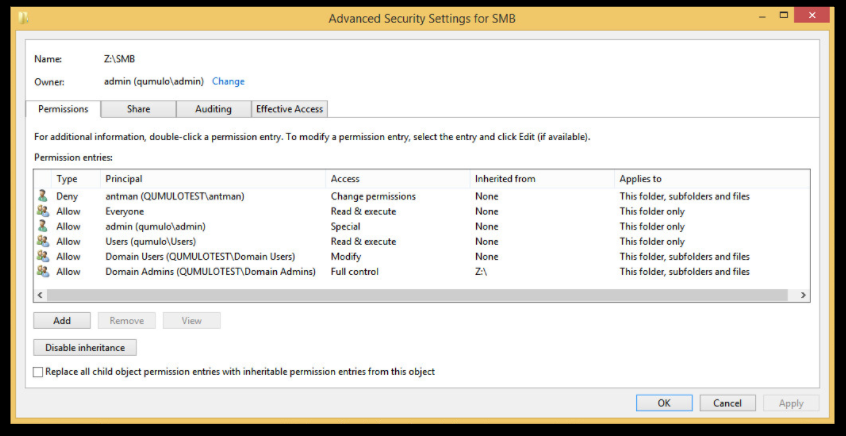Click the group icon next to Everyone entry

tap(42, 211)
